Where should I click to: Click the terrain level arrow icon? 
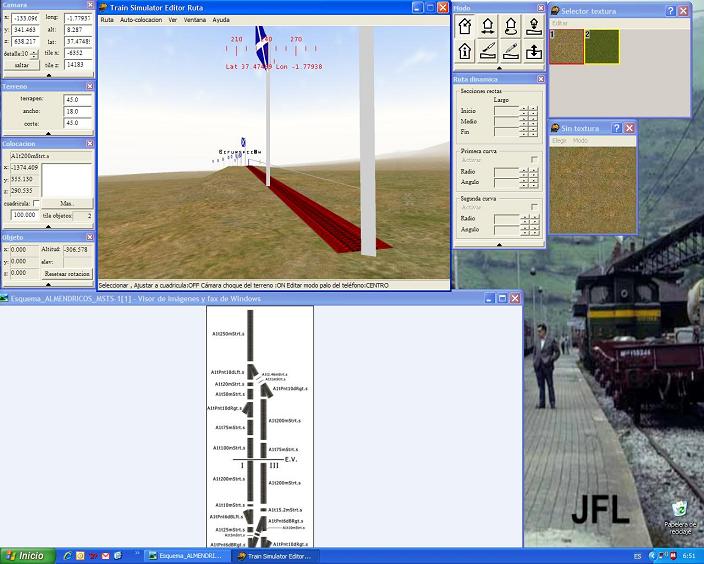click(534, 50)
